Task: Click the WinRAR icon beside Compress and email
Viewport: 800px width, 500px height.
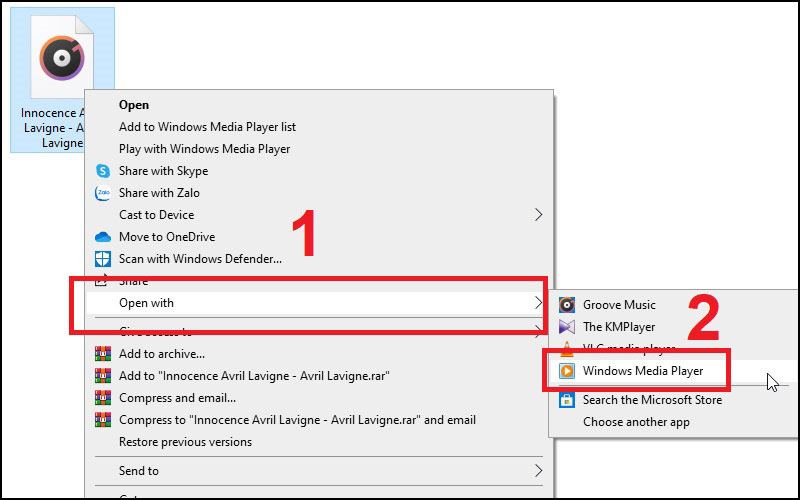Action: (103, 397)
